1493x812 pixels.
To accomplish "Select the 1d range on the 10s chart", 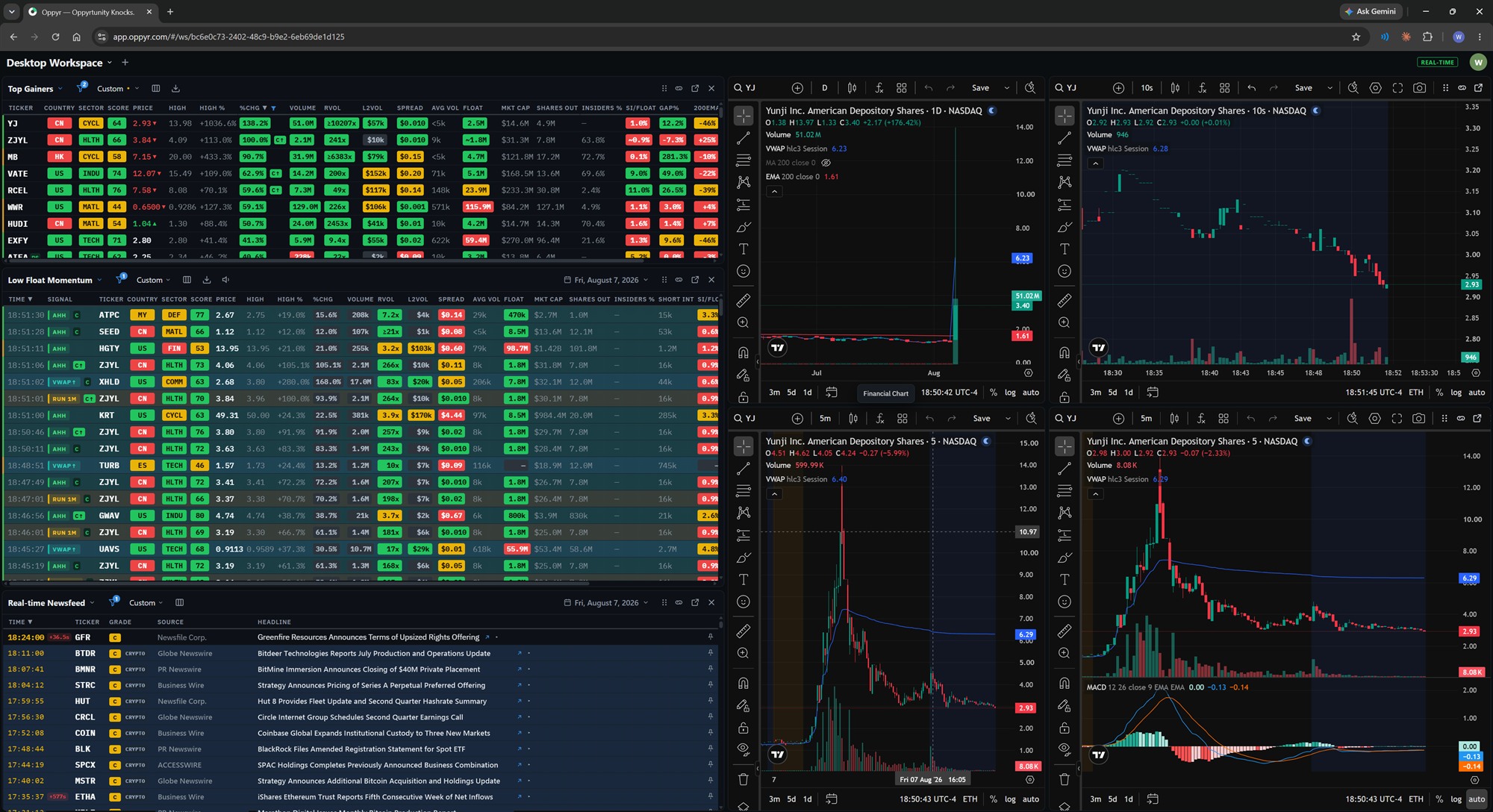I will coord(1129,393).
